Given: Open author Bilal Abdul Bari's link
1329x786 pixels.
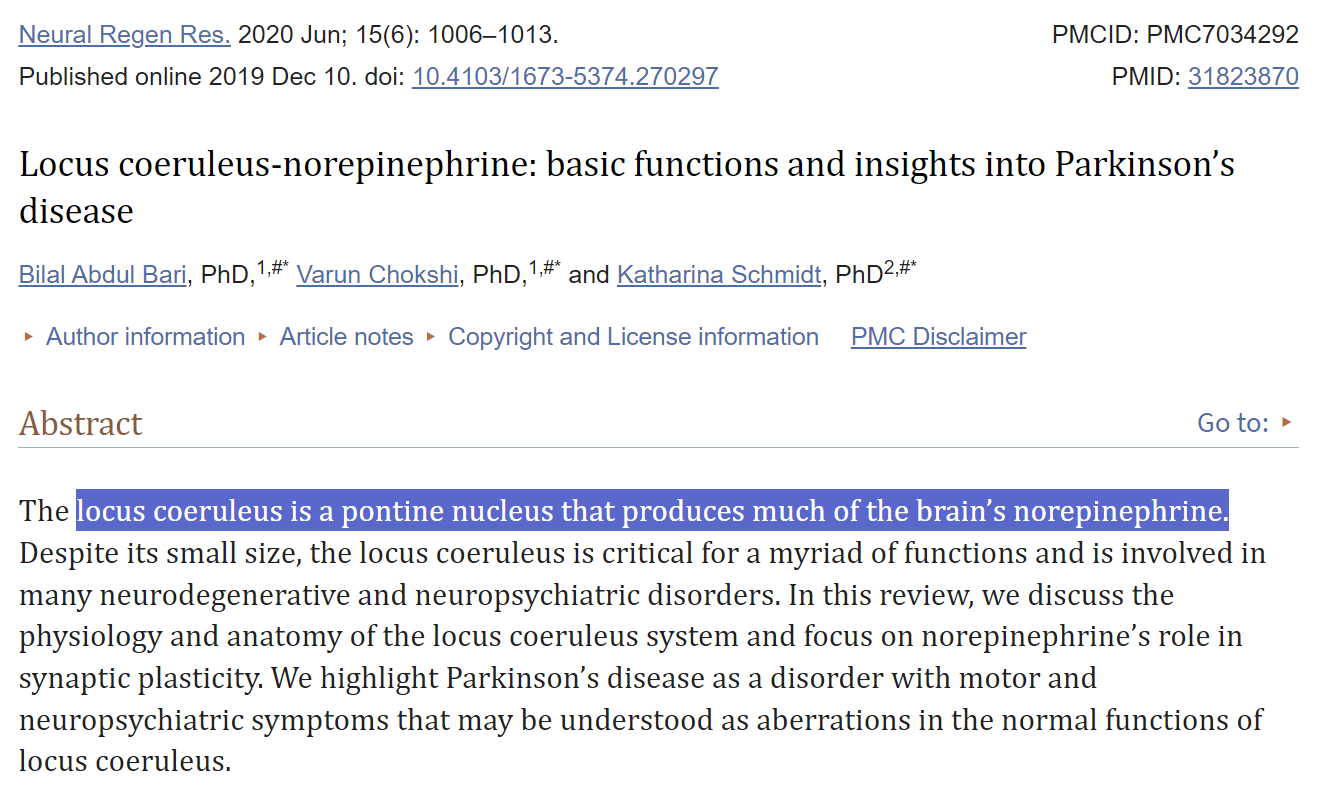Looking at the screenshot, I should 103,275.
